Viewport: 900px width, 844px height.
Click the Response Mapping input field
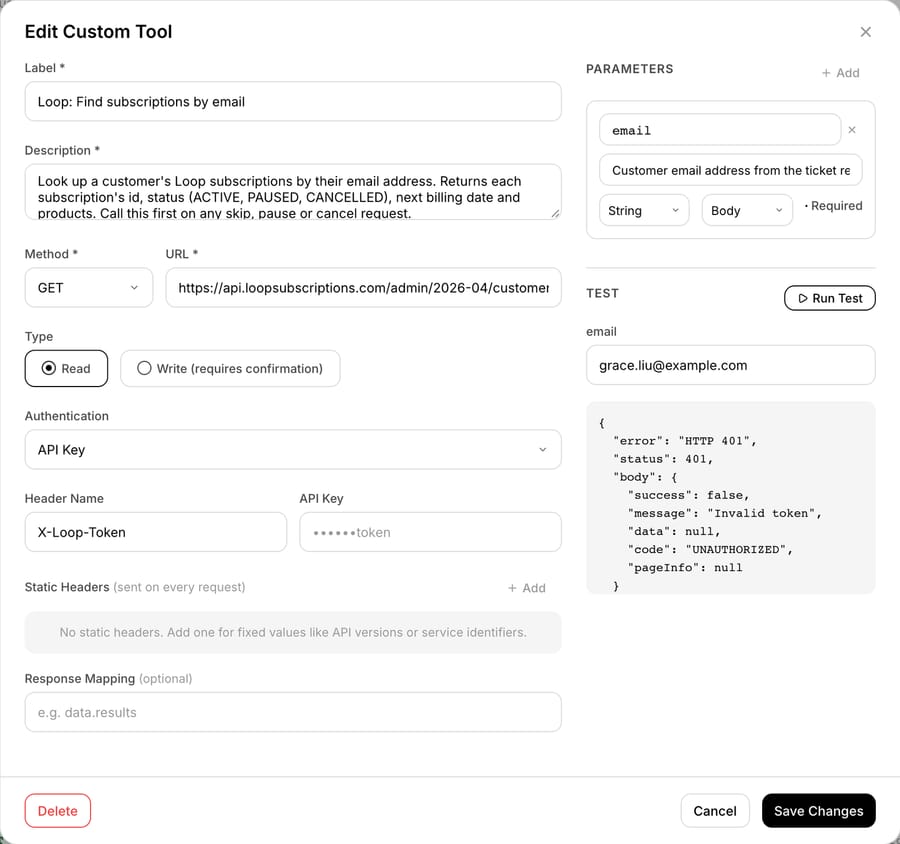tap(293, 712)
